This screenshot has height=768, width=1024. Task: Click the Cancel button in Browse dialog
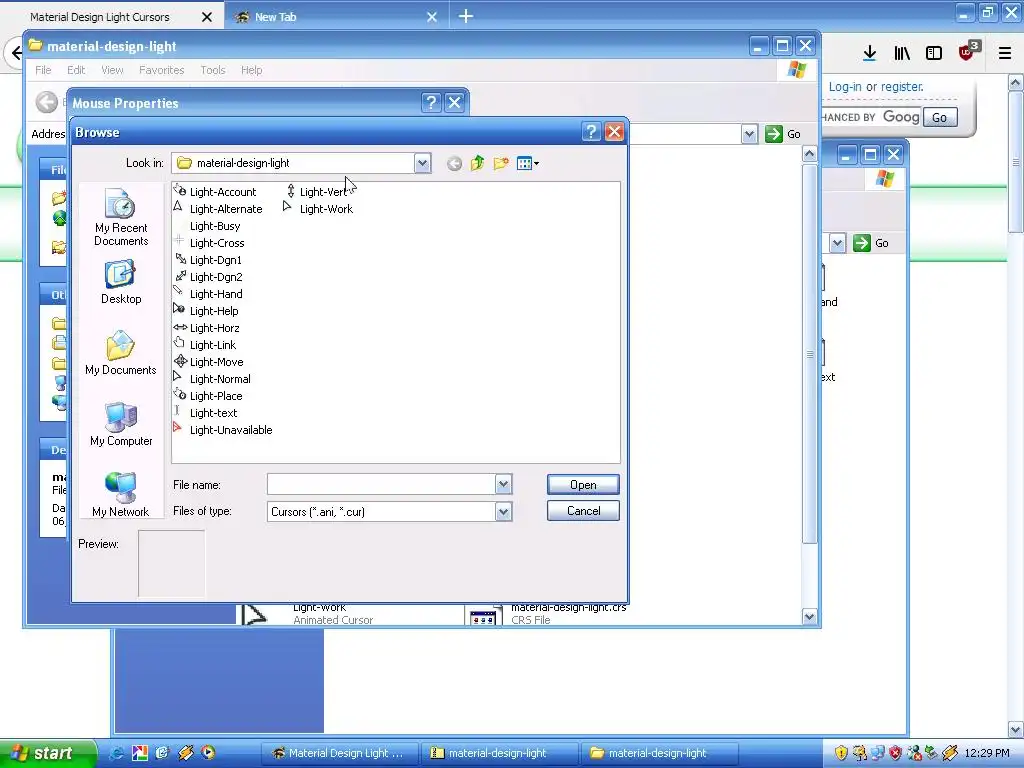pos(583,511)
